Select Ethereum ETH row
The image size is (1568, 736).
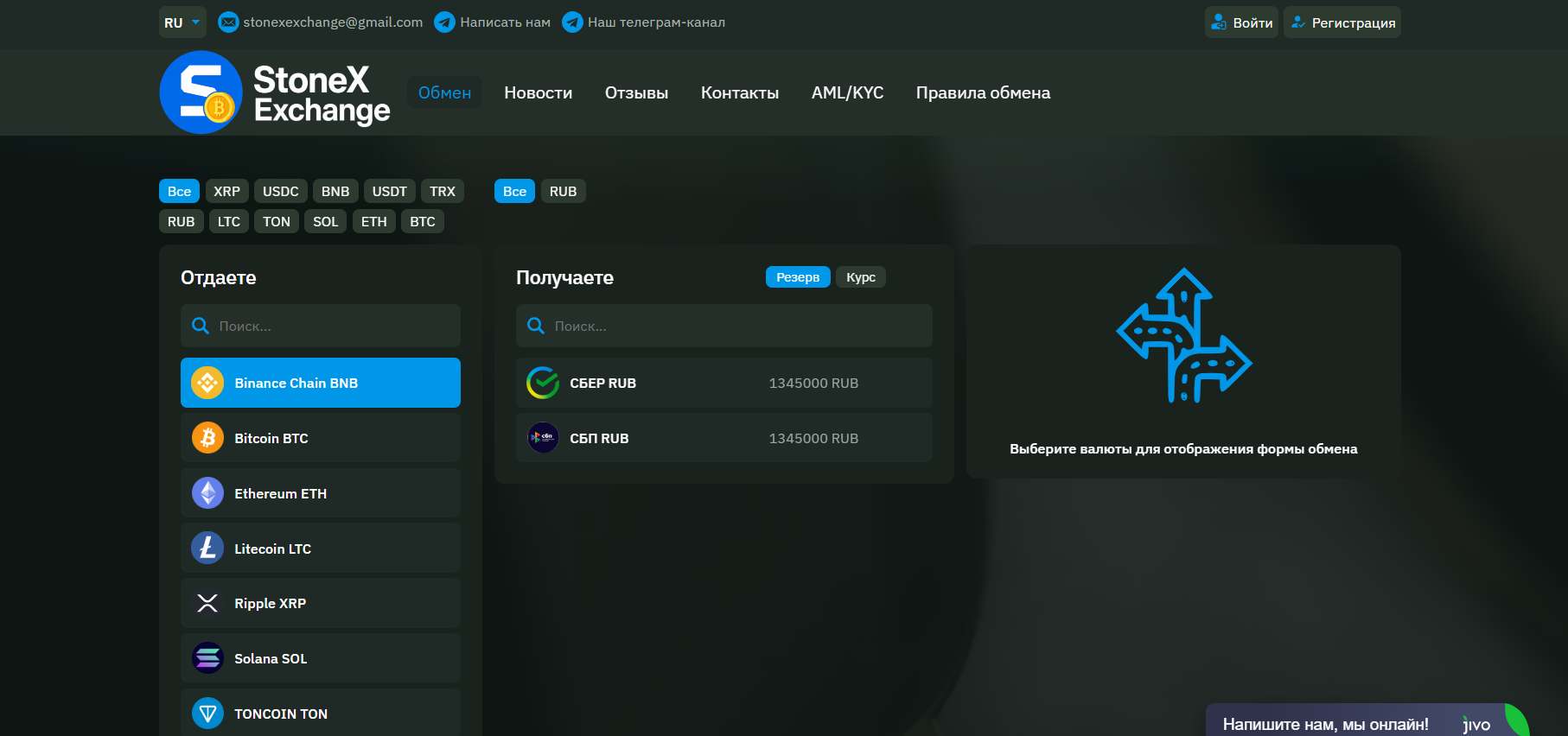(321, 493)
